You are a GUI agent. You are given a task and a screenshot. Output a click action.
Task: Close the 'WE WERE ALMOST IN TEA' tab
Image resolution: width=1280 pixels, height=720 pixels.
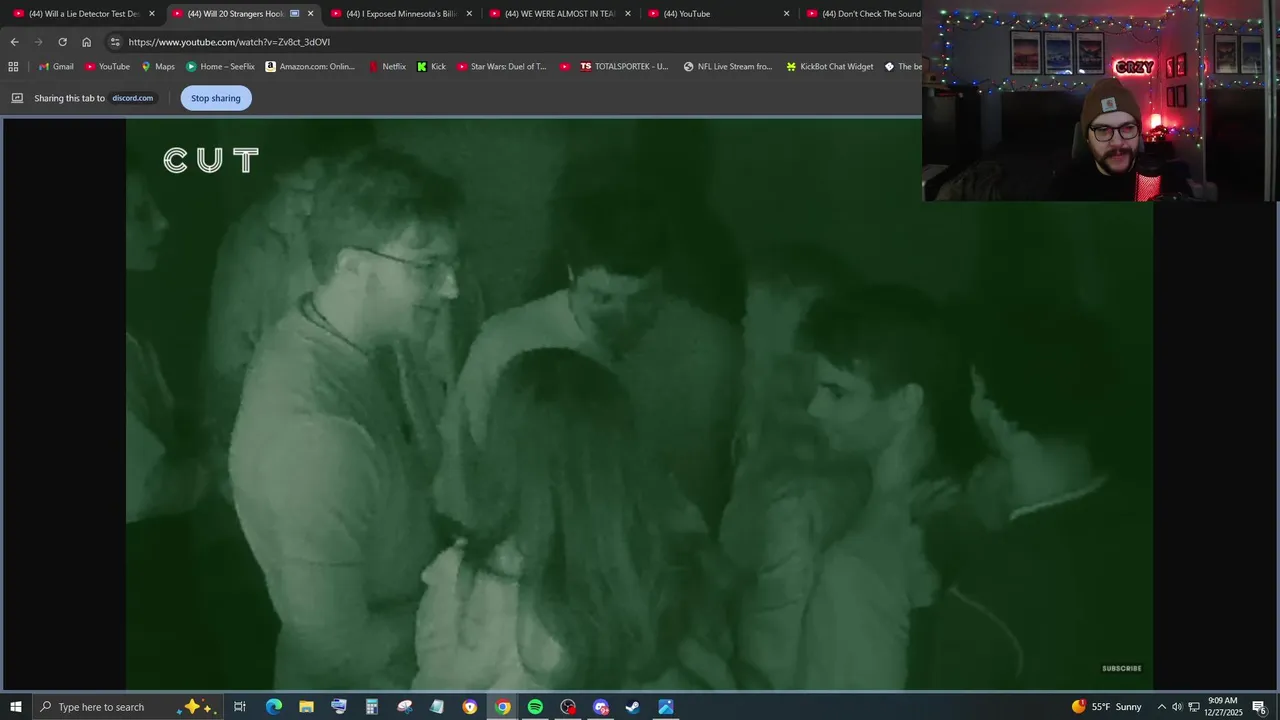[628, 14]
